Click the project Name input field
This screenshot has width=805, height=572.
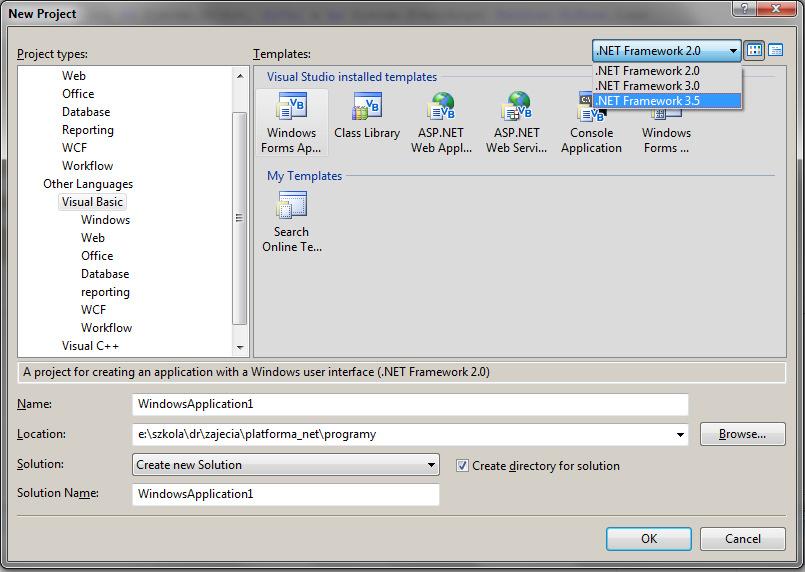[410, 405]
